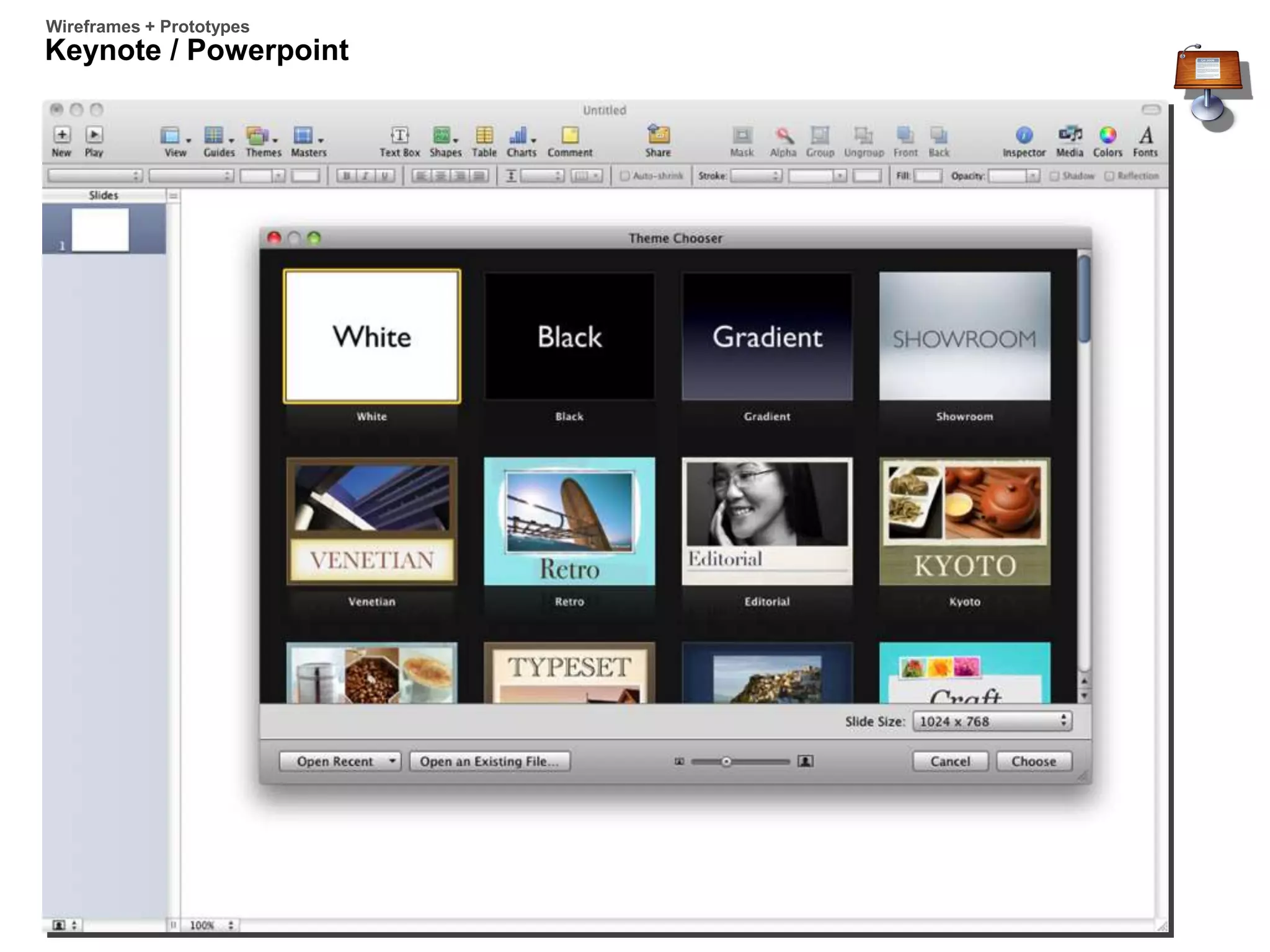
Task: Open the Fonts panel
Action: (1146, 135)
